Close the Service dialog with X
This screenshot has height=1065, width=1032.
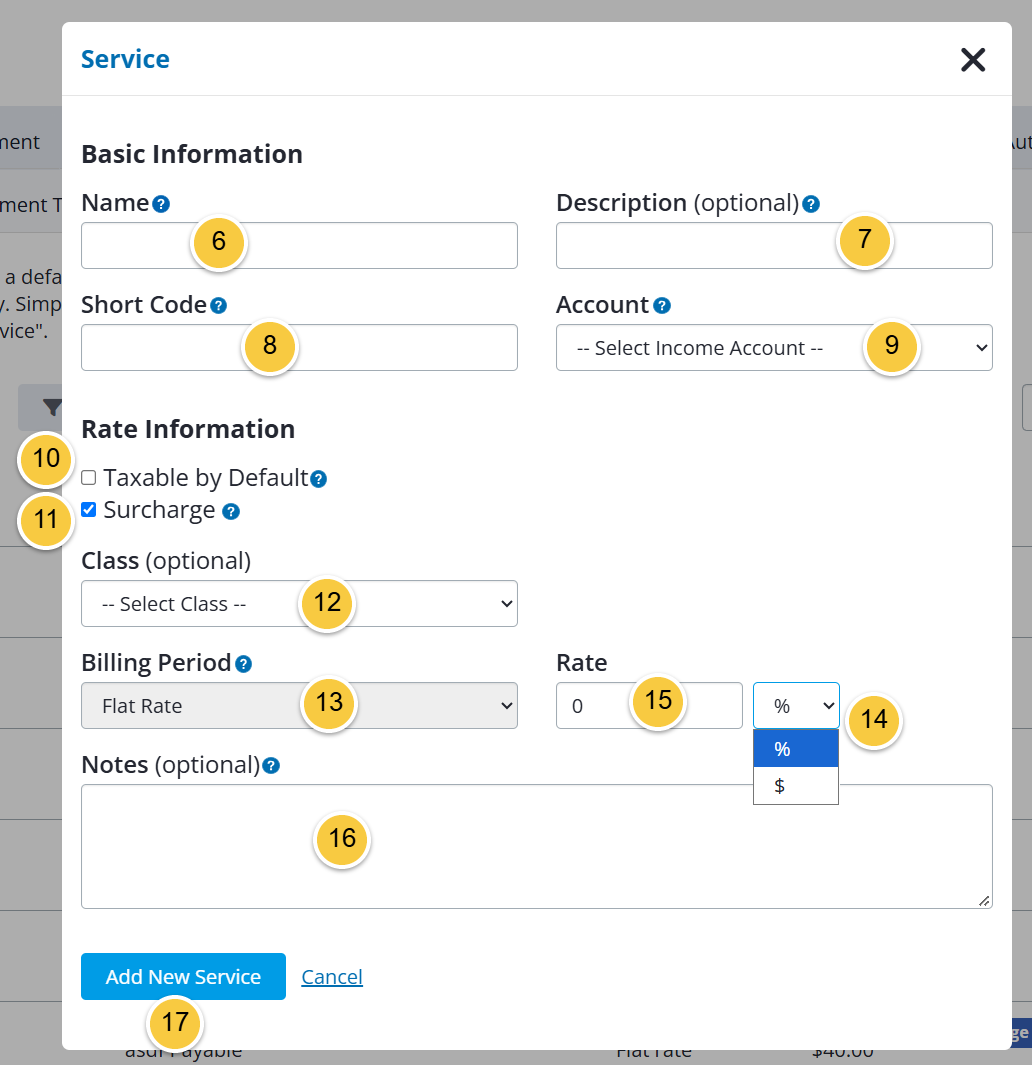[973, 60]
